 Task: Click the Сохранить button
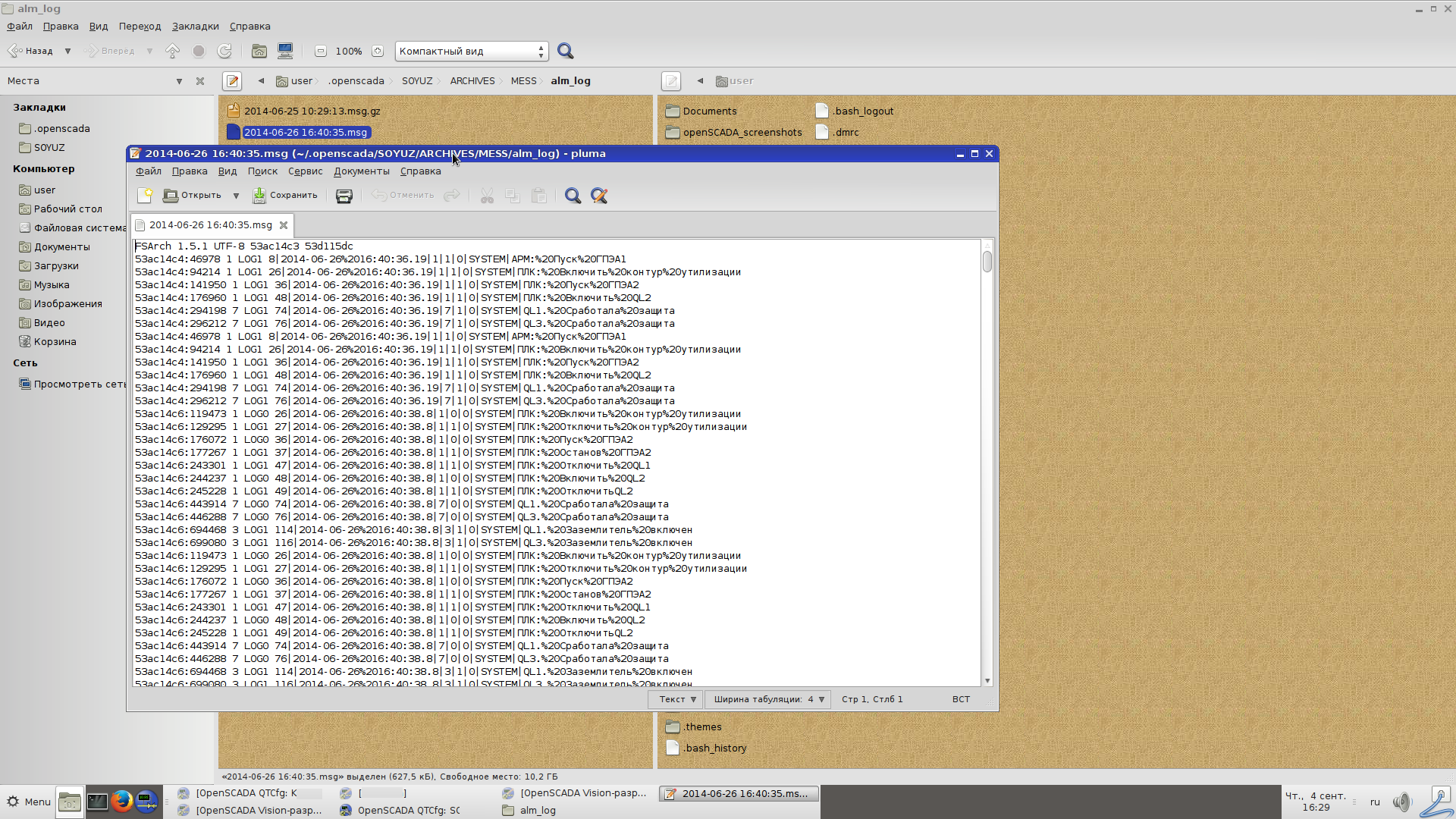(x=285, y=196)
